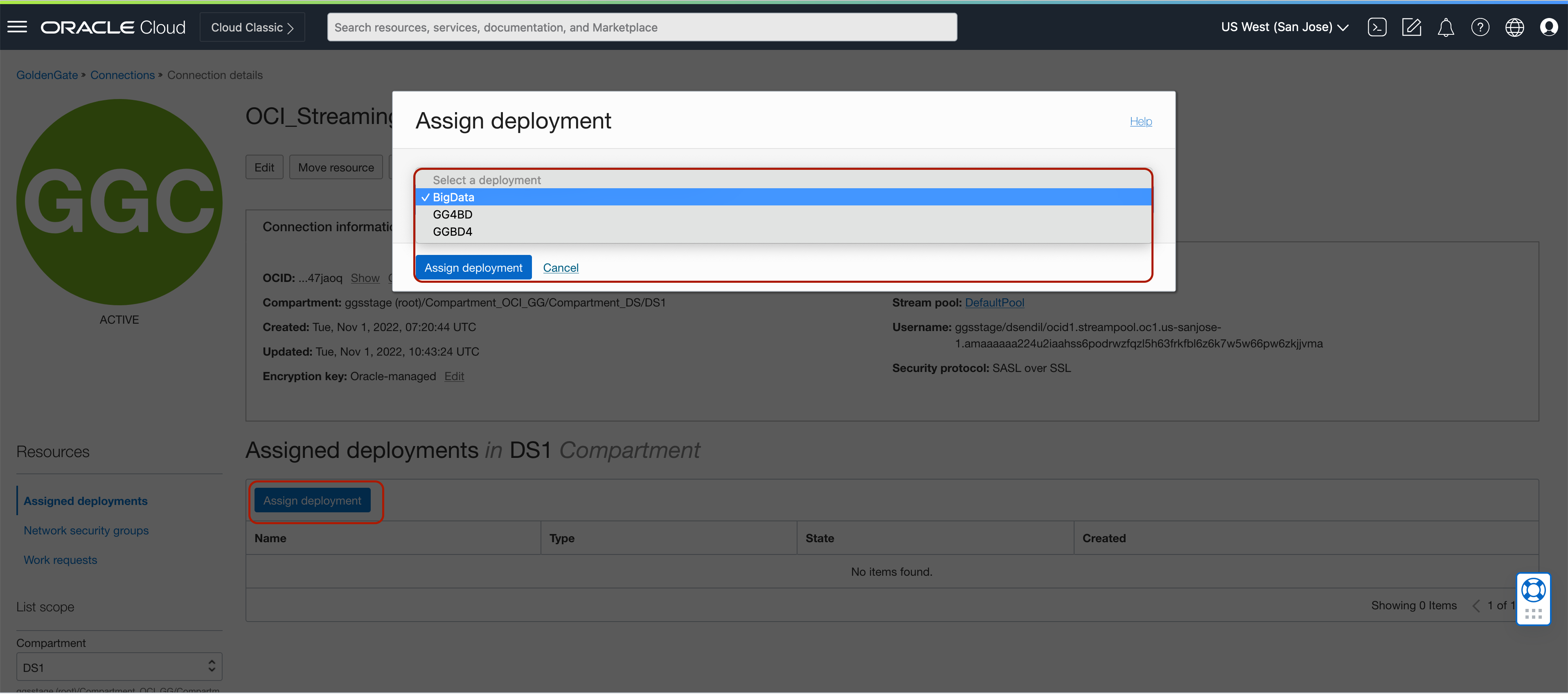Image resolution: width=1568 pixels, height=694 pixels.
Task: Confirm with the Assign deployment dialog button
Action: click(x=473, y=267)
